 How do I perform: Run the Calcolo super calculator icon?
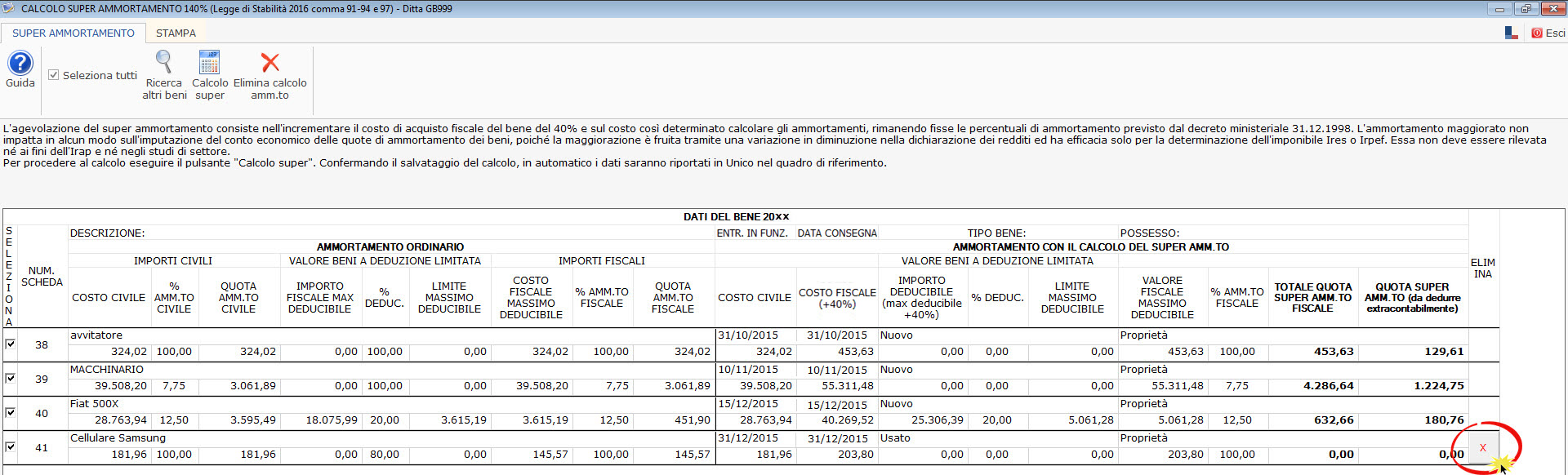[x=210, y=62]
